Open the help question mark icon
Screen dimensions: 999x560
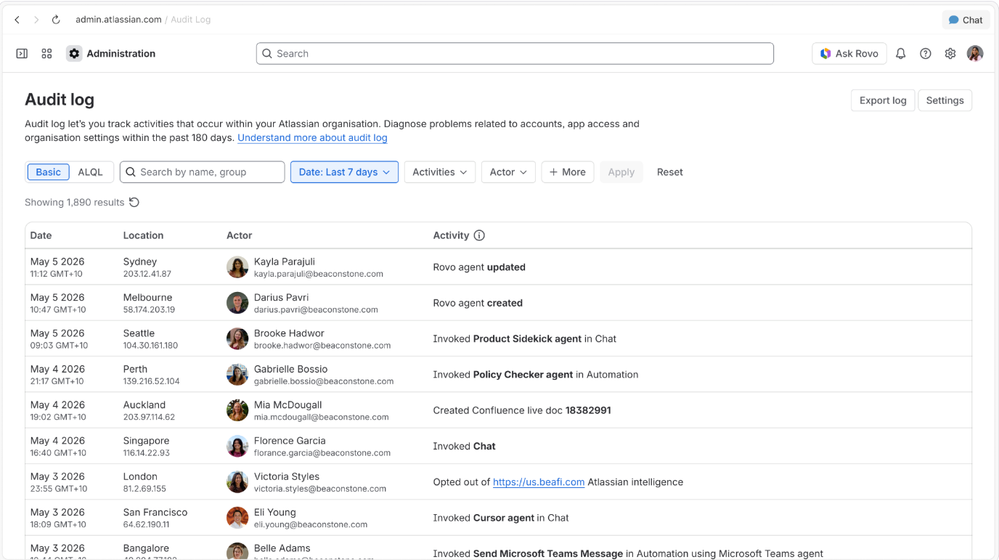click(925, 54)
